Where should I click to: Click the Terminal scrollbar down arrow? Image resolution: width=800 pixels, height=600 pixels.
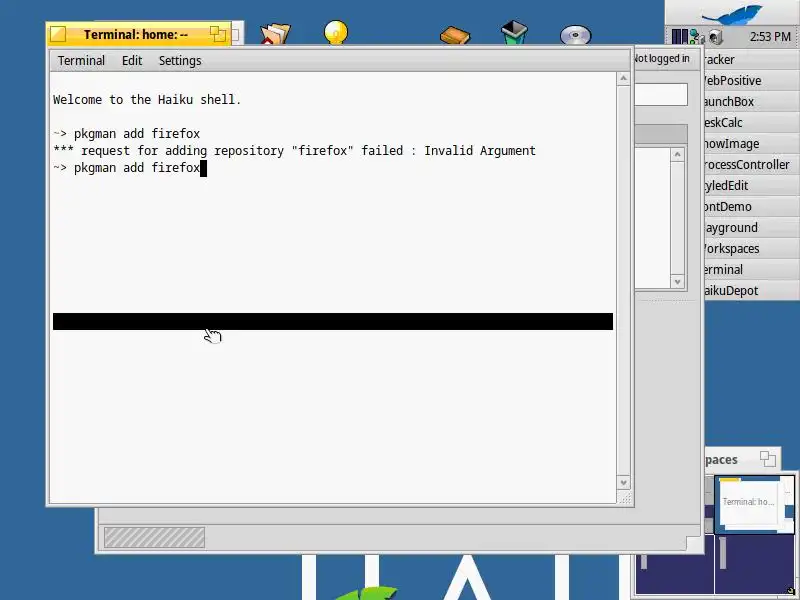click(x=623, y=482)
